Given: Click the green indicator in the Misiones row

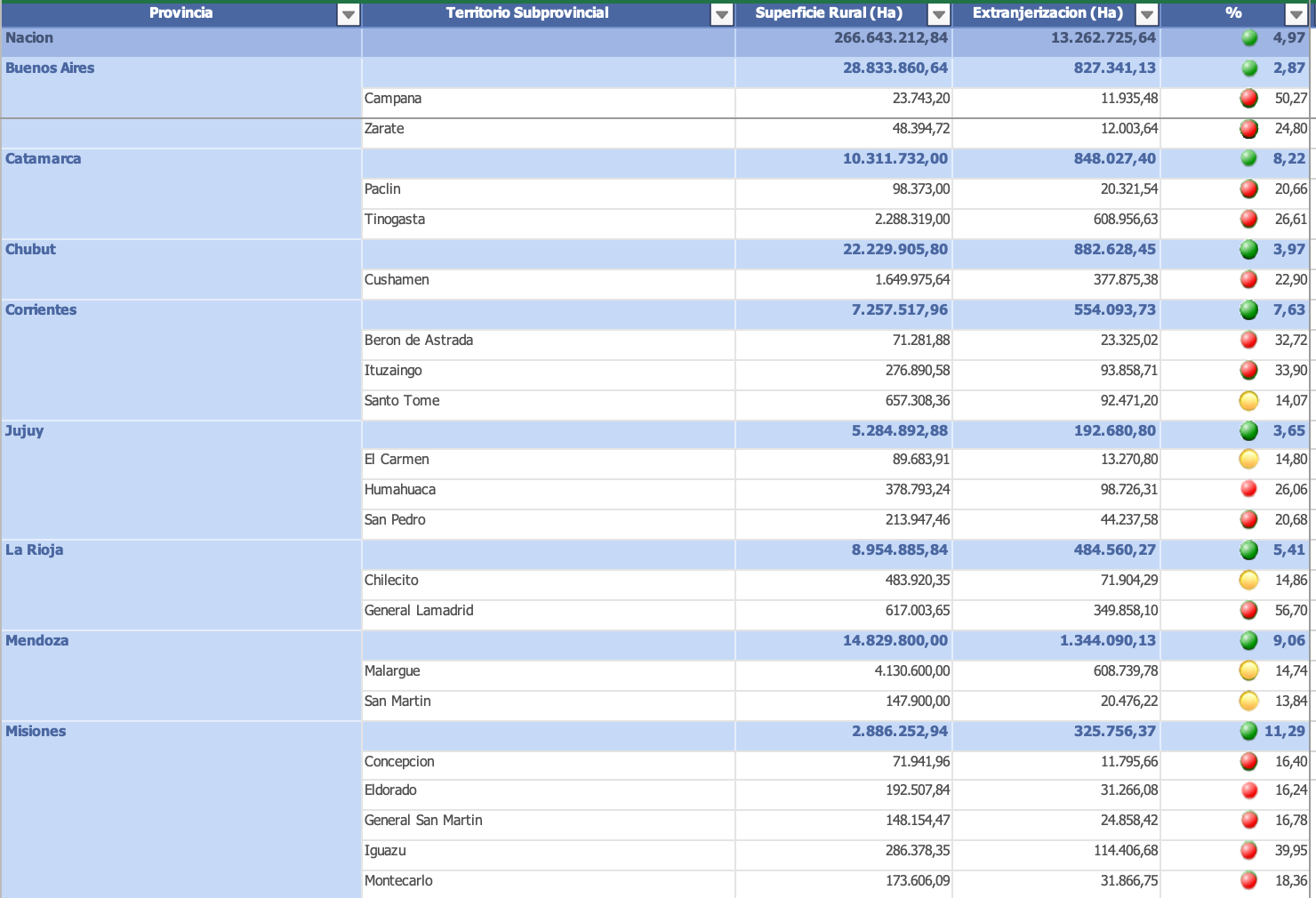Looking at the screenshot, I should tap(1249, 732).
